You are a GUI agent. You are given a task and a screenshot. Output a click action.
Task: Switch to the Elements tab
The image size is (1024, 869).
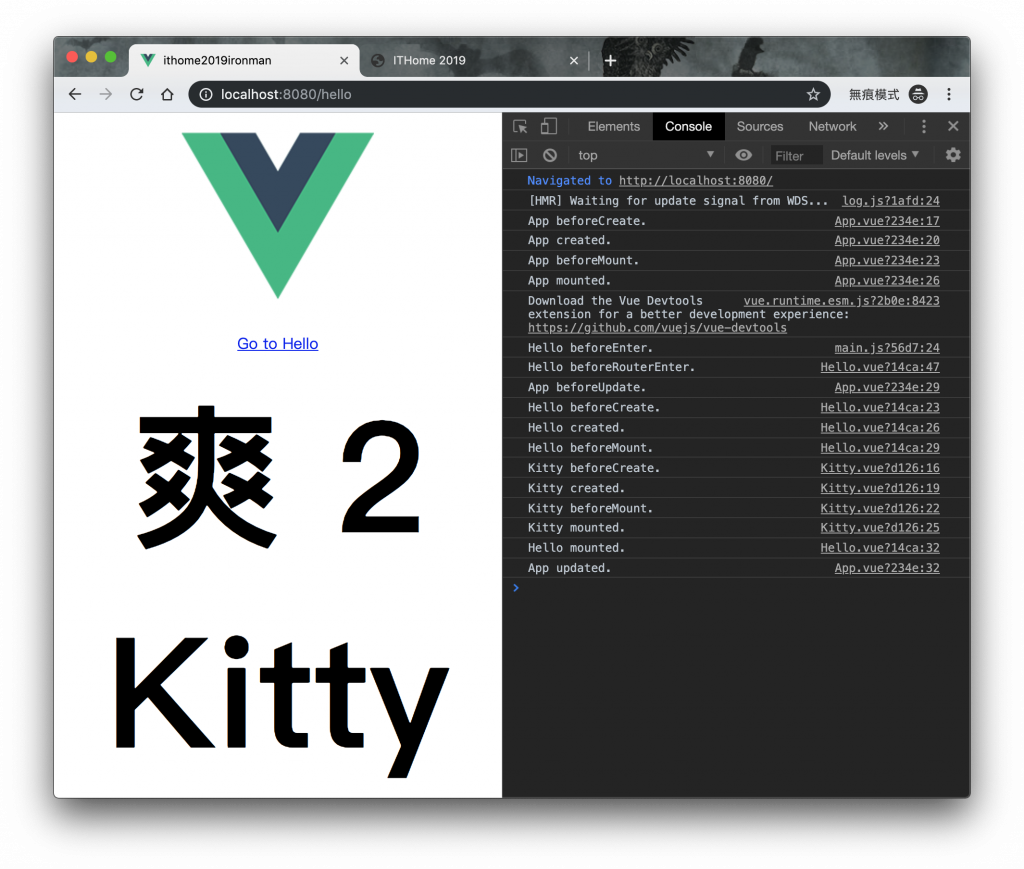pos(613,127)
